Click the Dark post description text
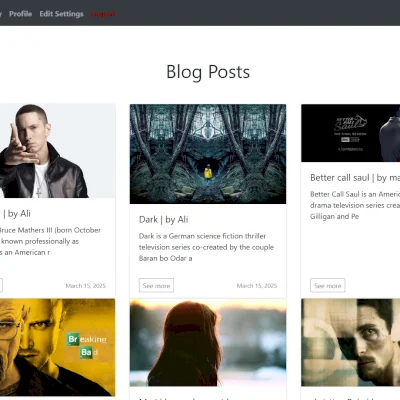This screenshot has height=400, width=400. tap(206, 247)
